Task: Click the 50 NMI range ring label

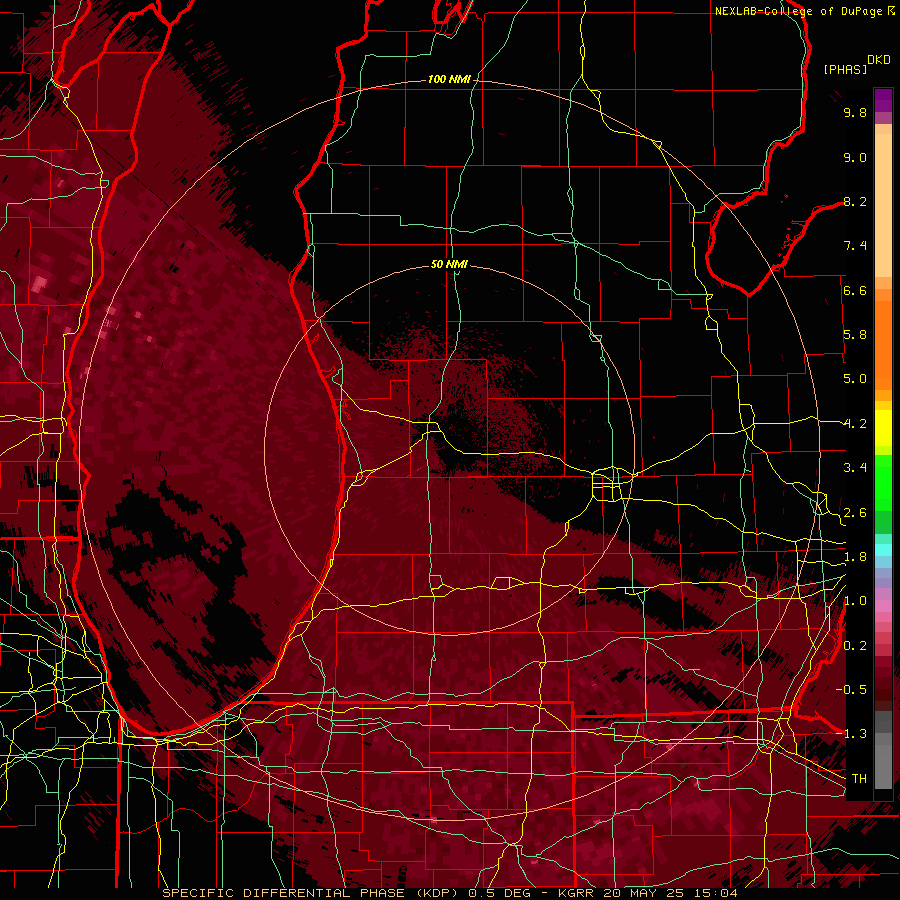Action: (x=449, y=264)
